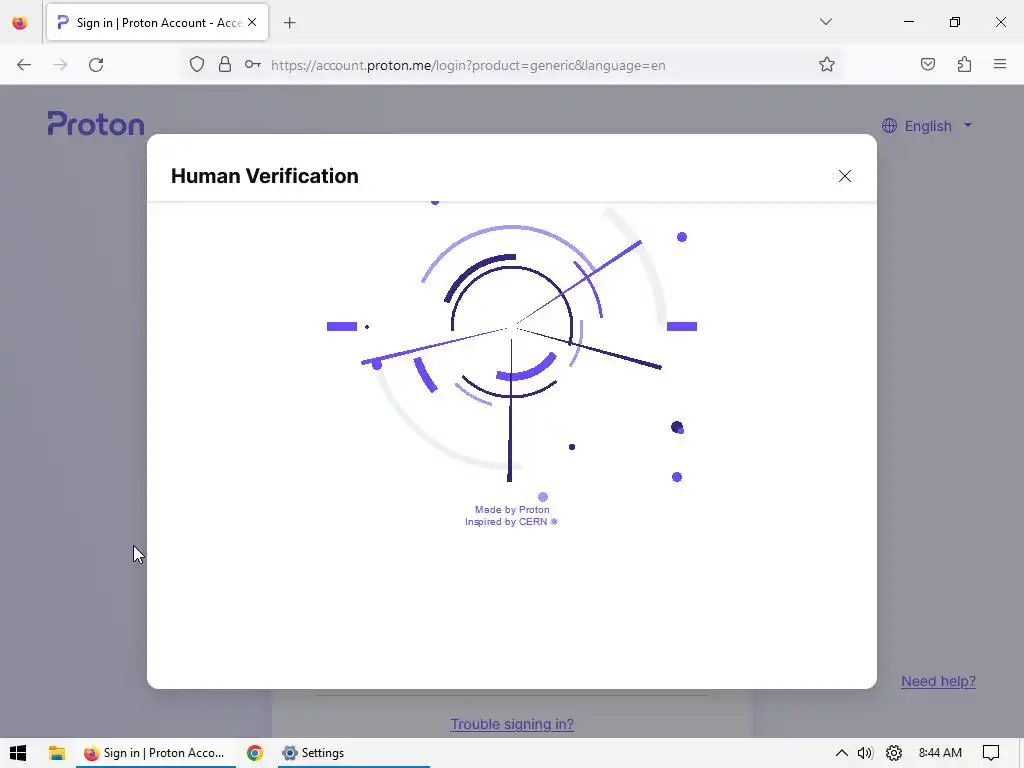Viewport: 1024px width, 768px height.
Task: Open a new browser tab
Action: point(289,23)
